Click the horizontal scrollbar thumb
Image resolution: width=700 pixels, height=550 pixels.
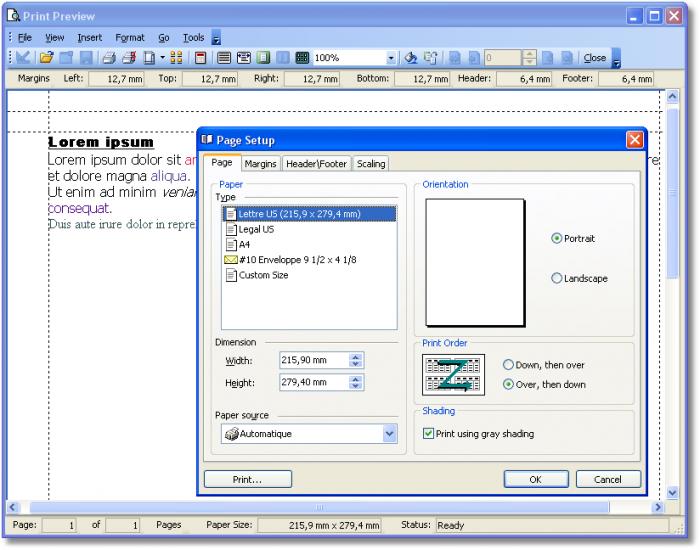[320, 508]
